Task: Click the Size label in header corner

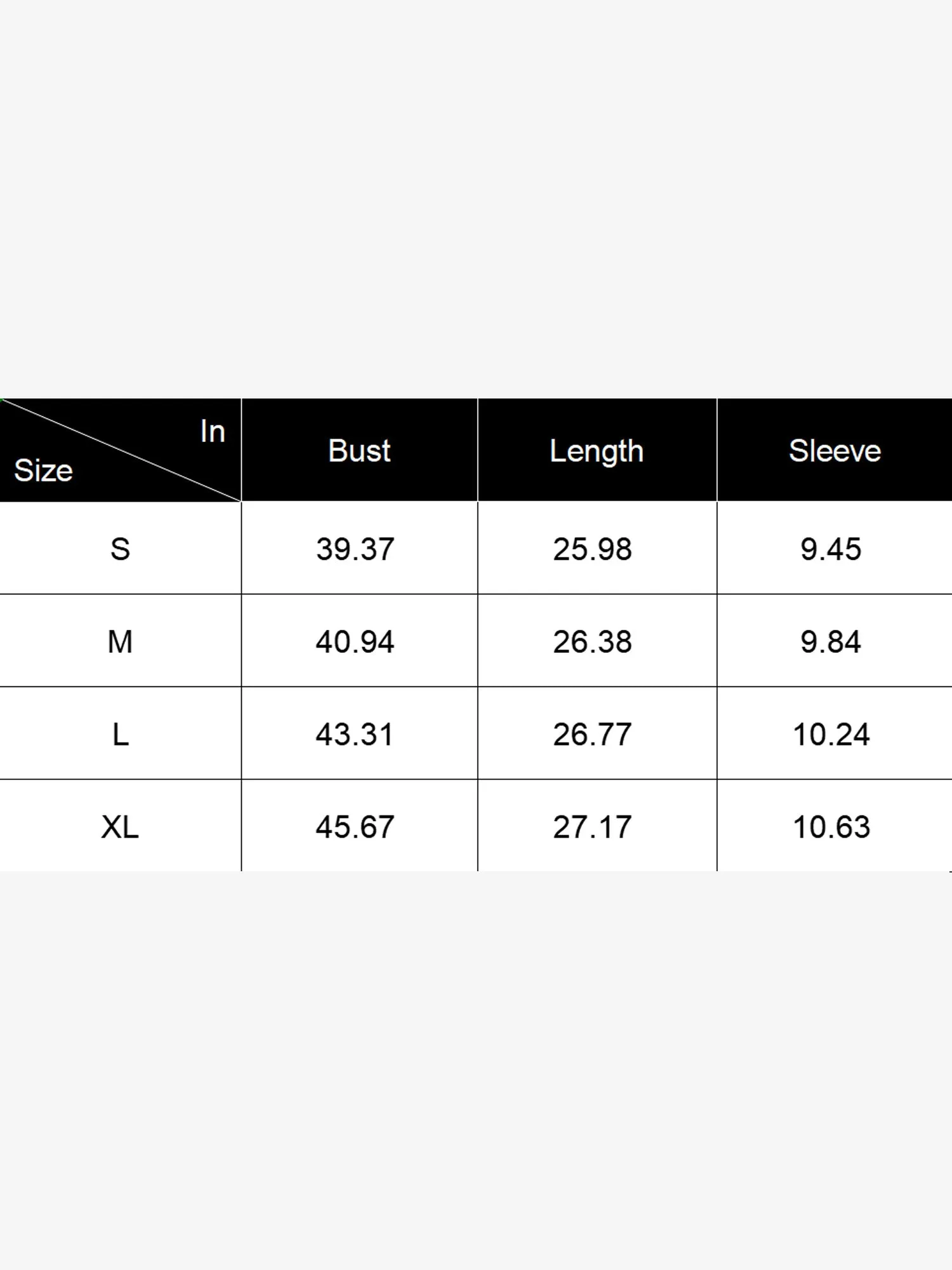Action: pyautogui.click(x=43, y=471)
